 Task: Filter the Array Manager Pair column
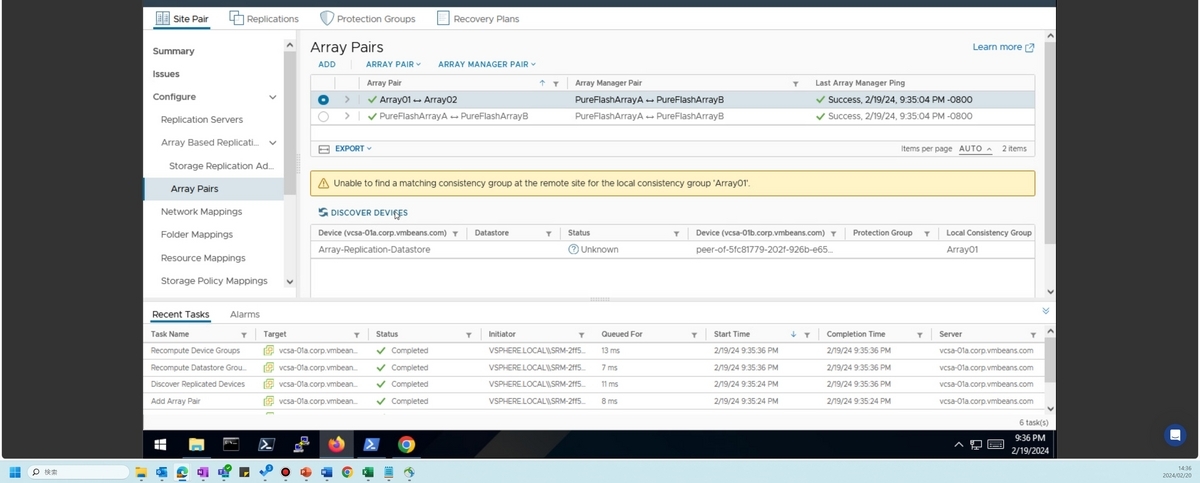tap(796, 84)
